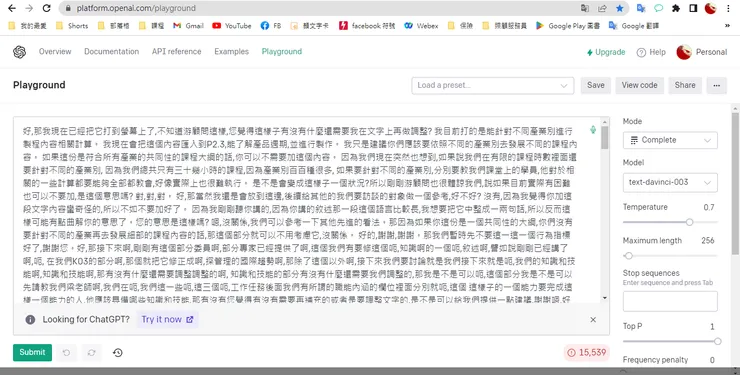This screenshot has width=740, height=375.
Task: Select the Playground tab
Action: pos(282,51)
